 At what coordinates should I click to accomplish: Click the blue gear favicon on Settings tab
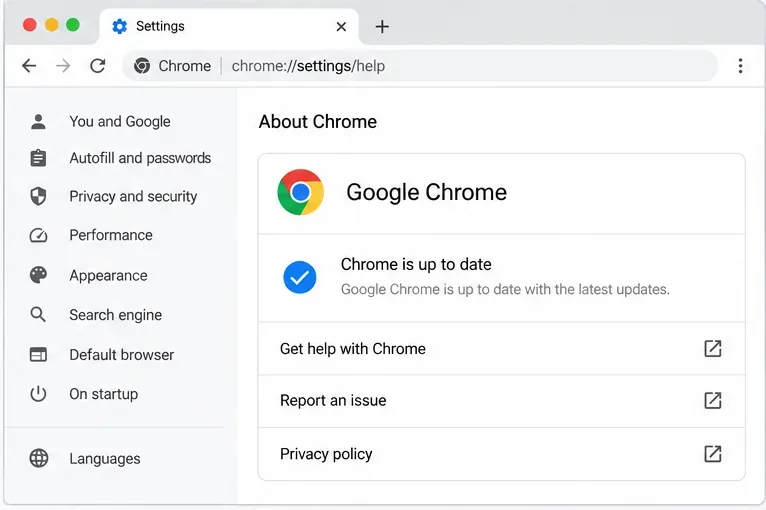tap(120, 26)
